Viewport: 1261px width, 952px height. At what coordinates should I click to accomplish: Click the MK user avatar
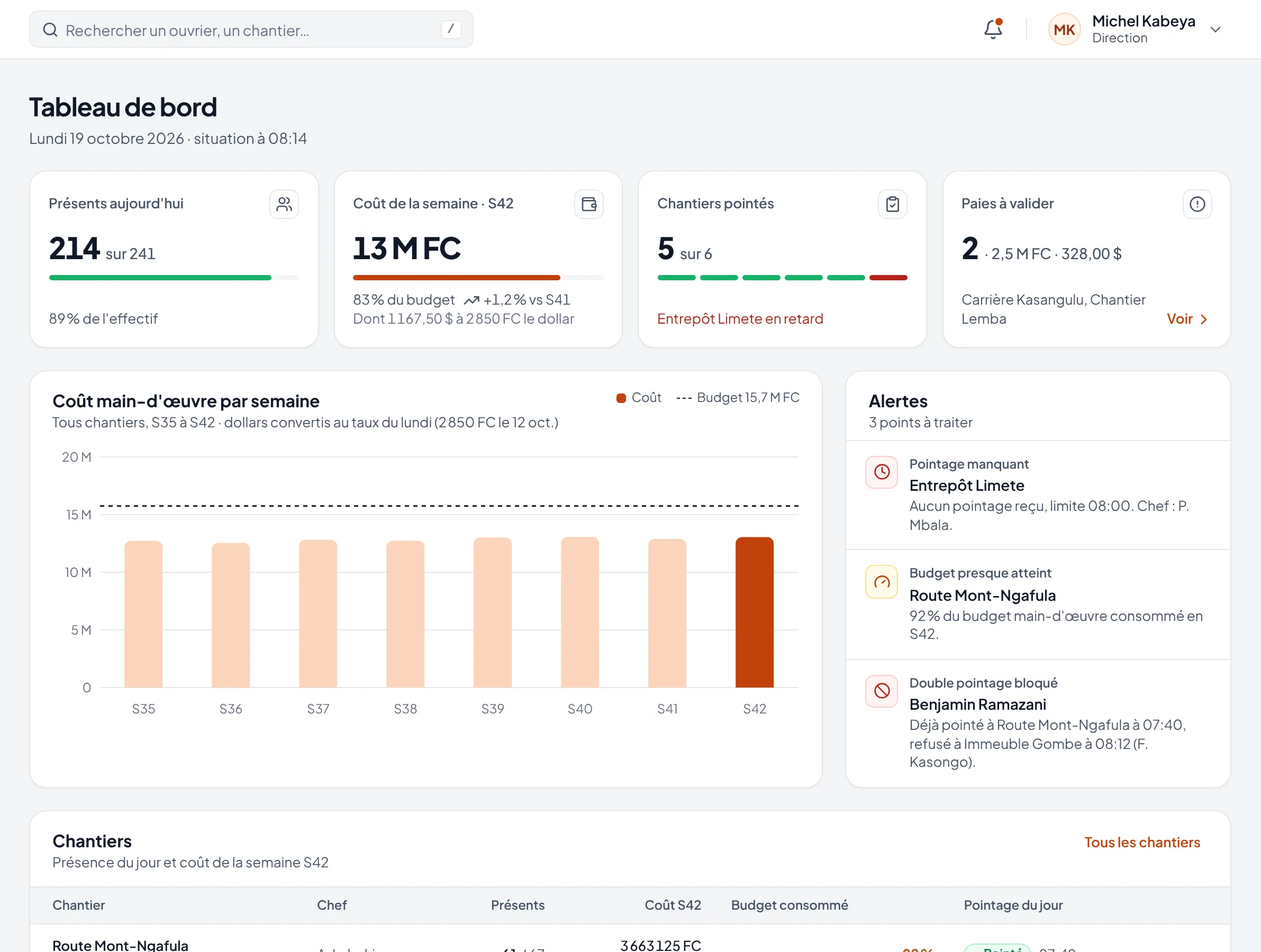1064,30
